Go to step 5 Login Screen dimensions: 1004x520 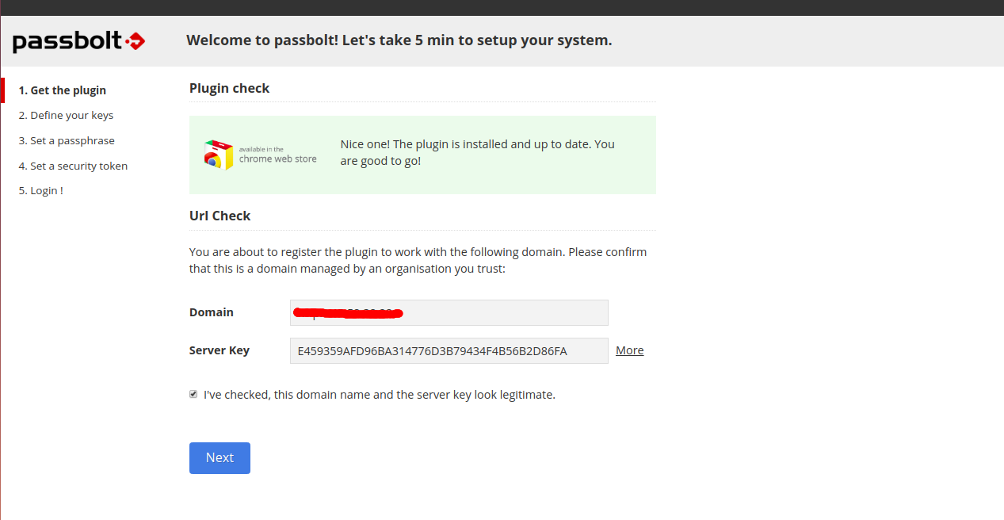point(41,191)
